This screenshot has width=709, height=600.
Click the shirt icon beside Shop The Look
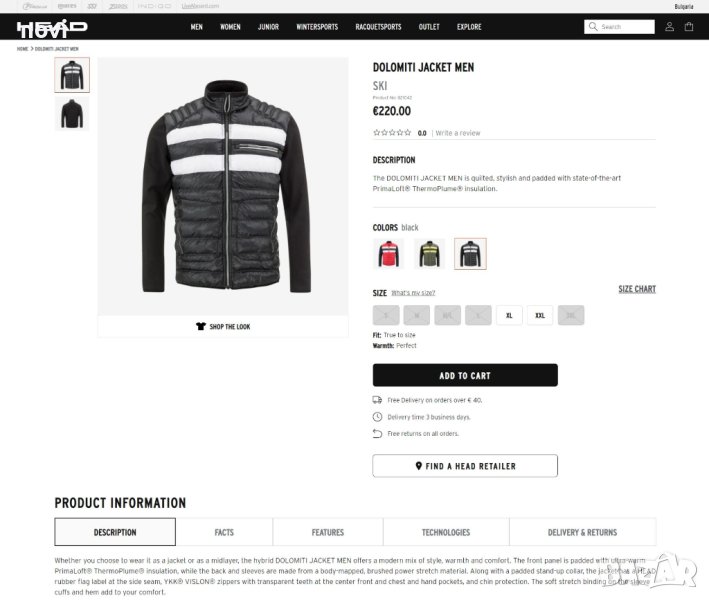pyautogui.click(x=201, y=326)
